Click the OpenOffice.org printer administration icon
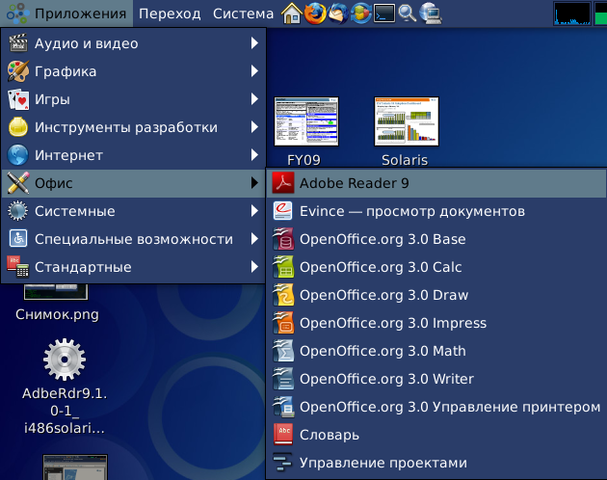The width and height of the screenshot is (607, 480). coord(283,407)
